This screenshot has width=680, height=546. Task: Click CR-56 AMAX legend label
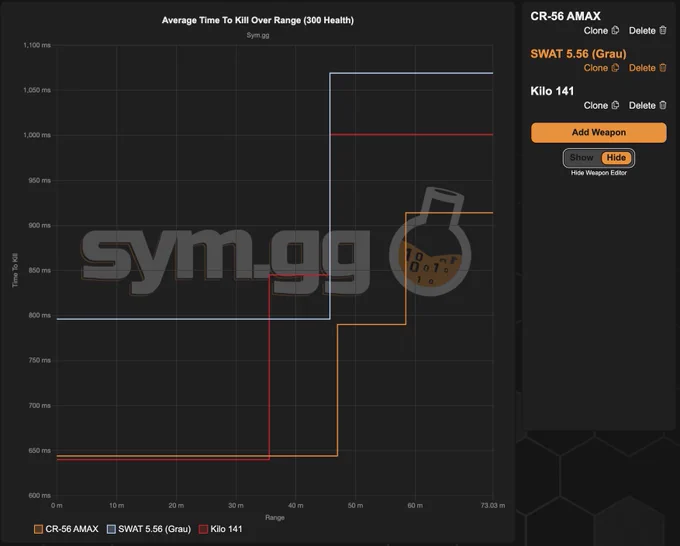click(x=72, y=529)
